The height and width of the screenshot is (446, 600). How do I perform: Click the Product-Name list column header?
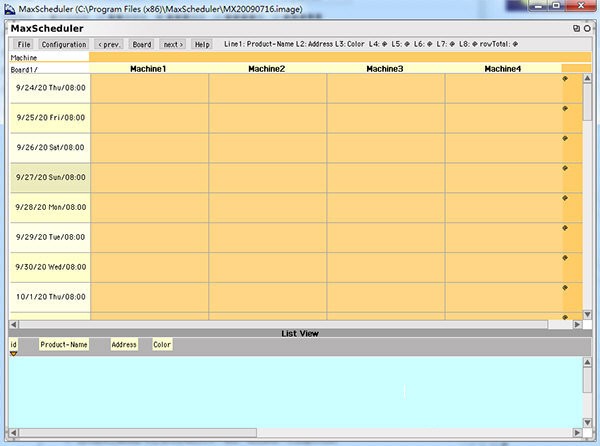(64, 345)
